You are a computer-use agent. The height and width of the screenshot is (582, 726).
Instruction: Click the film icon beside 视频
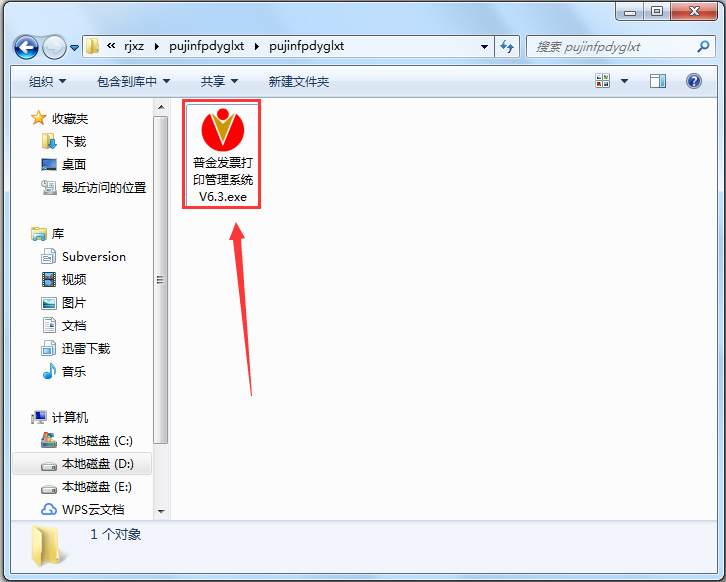pos(49,279)
